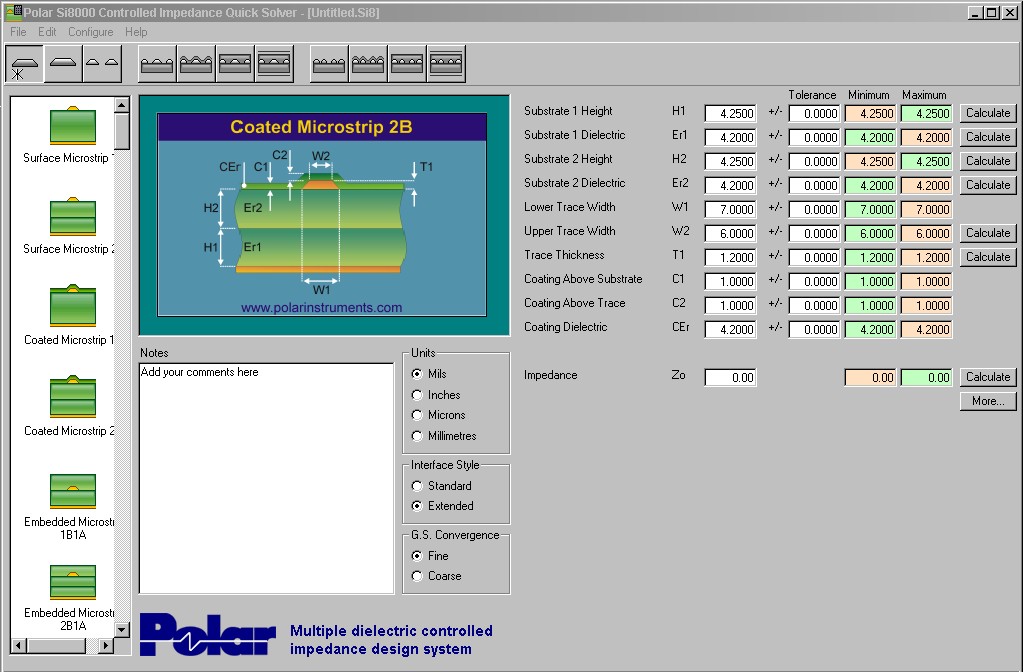Choose uncoated differential coplanar icon in third group
This screenshot has height=672, width=1023.
click(329, 64)
